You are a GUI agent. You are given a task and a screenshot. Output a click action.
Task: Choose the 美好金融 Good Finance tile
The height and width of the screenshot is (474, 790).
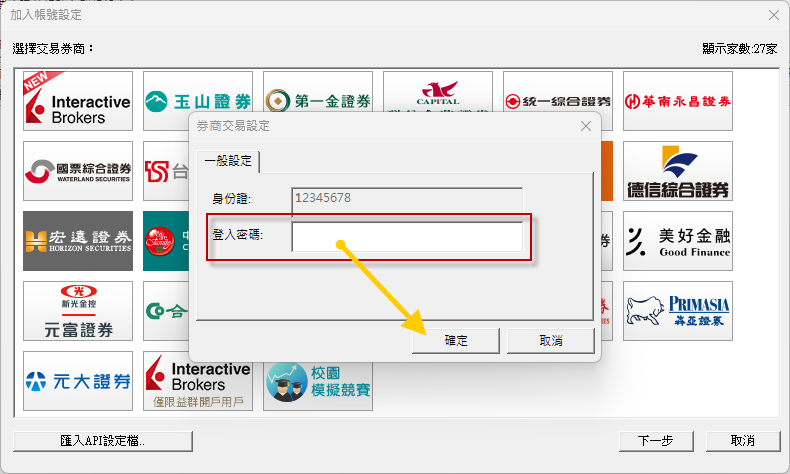pos(678,241)
